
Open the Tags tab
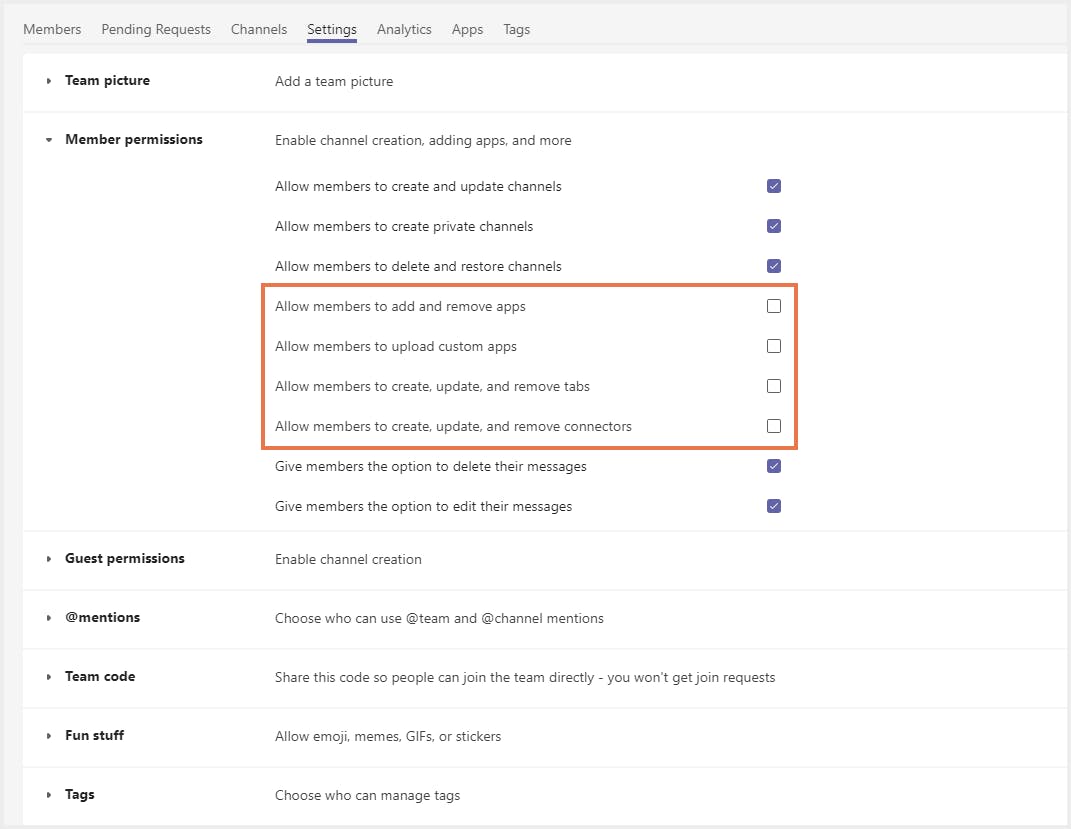pos(516,29)
